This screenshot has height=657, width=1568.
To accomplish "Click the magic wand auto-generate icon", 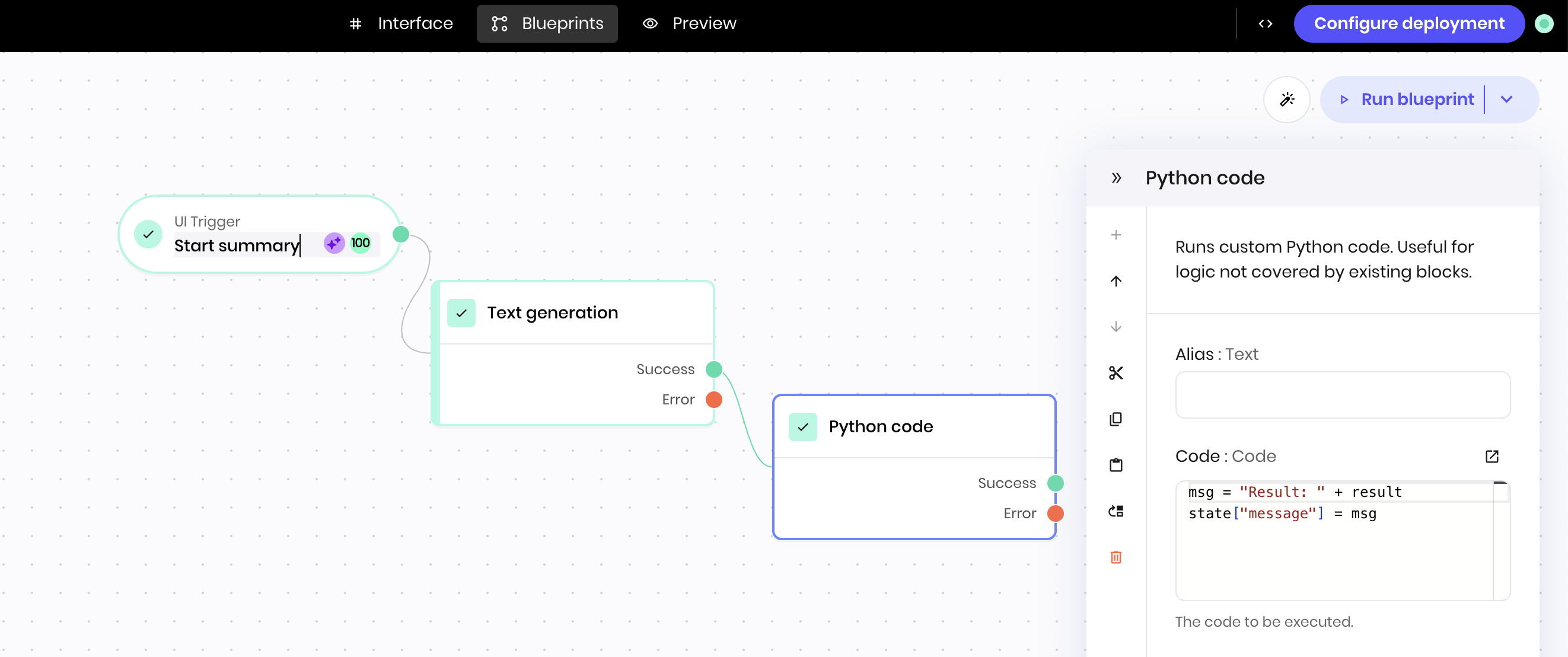I will click(1286, 99).
